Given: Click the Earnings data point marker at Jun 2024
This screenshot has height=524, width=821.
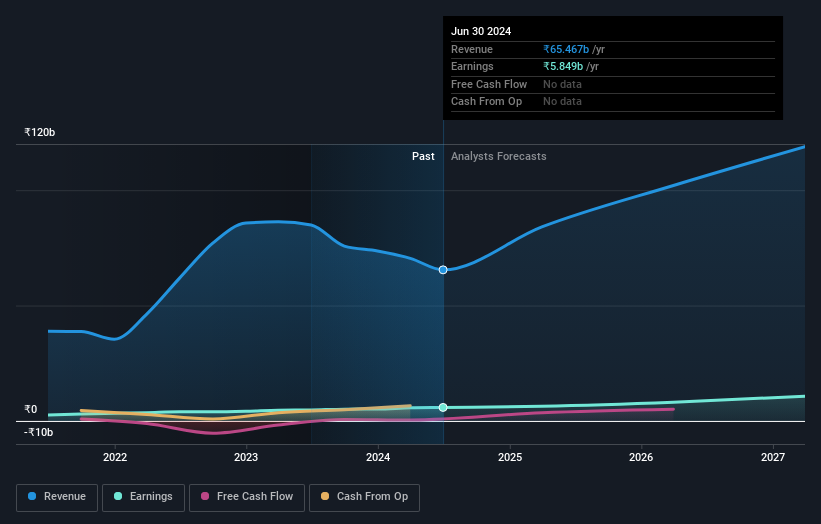Looking at the screenshot, I should [443, 407].
